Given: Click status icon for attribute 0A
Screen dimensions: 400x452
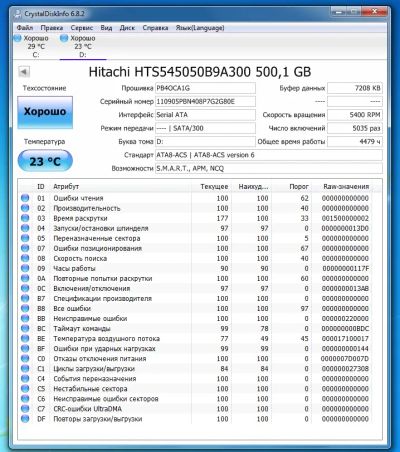Looking at the screenshot, I should point(25,278).
